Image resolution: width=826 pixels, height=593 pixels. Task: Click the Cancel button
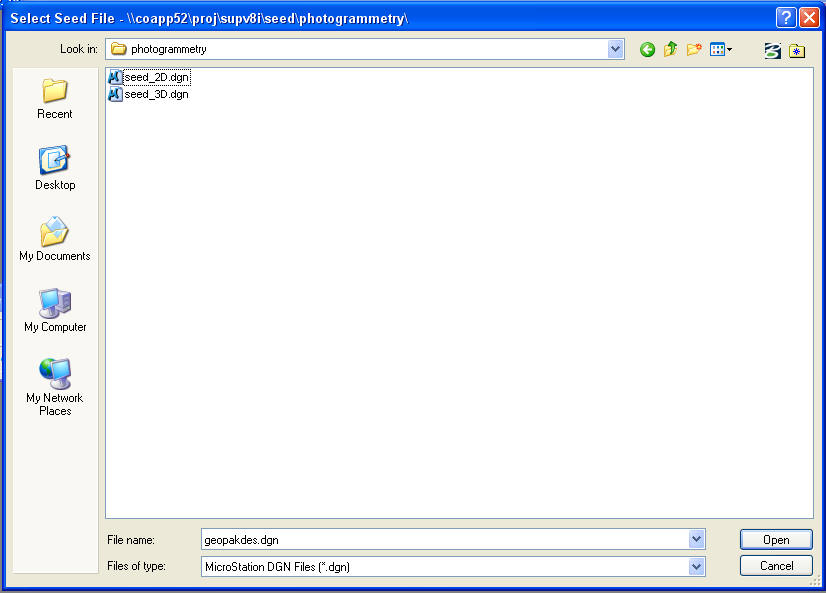(x=776, y=565)
